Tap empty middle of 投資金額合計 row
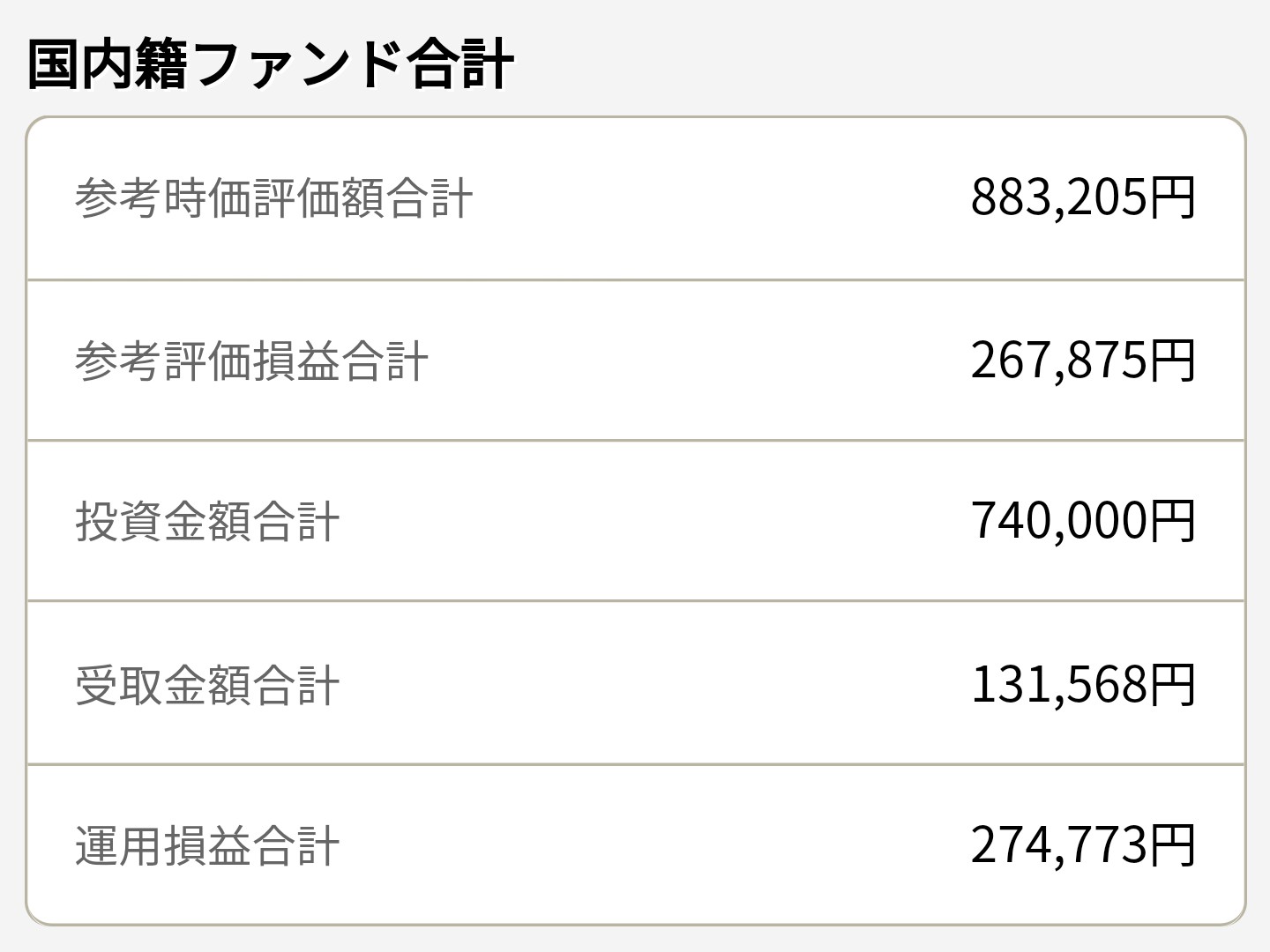The height and width of the screenshot is (952, 1270). [661, 521]
